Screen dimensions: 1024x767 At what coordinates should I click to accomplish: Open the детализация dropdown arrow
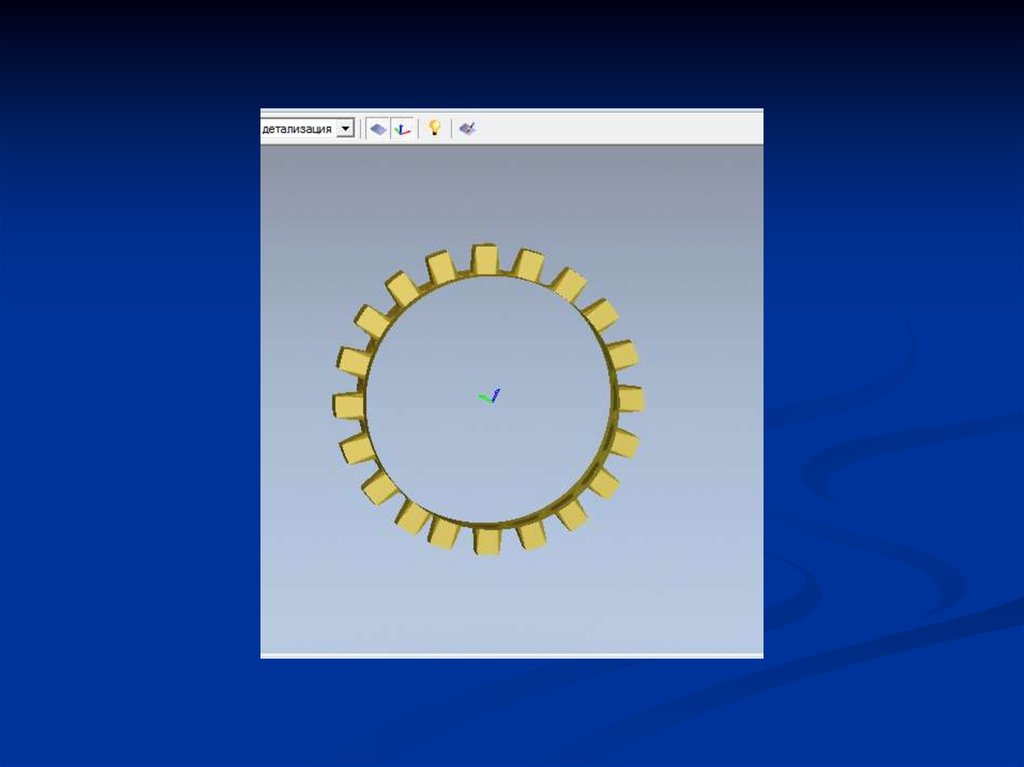[x=345, y=128]
